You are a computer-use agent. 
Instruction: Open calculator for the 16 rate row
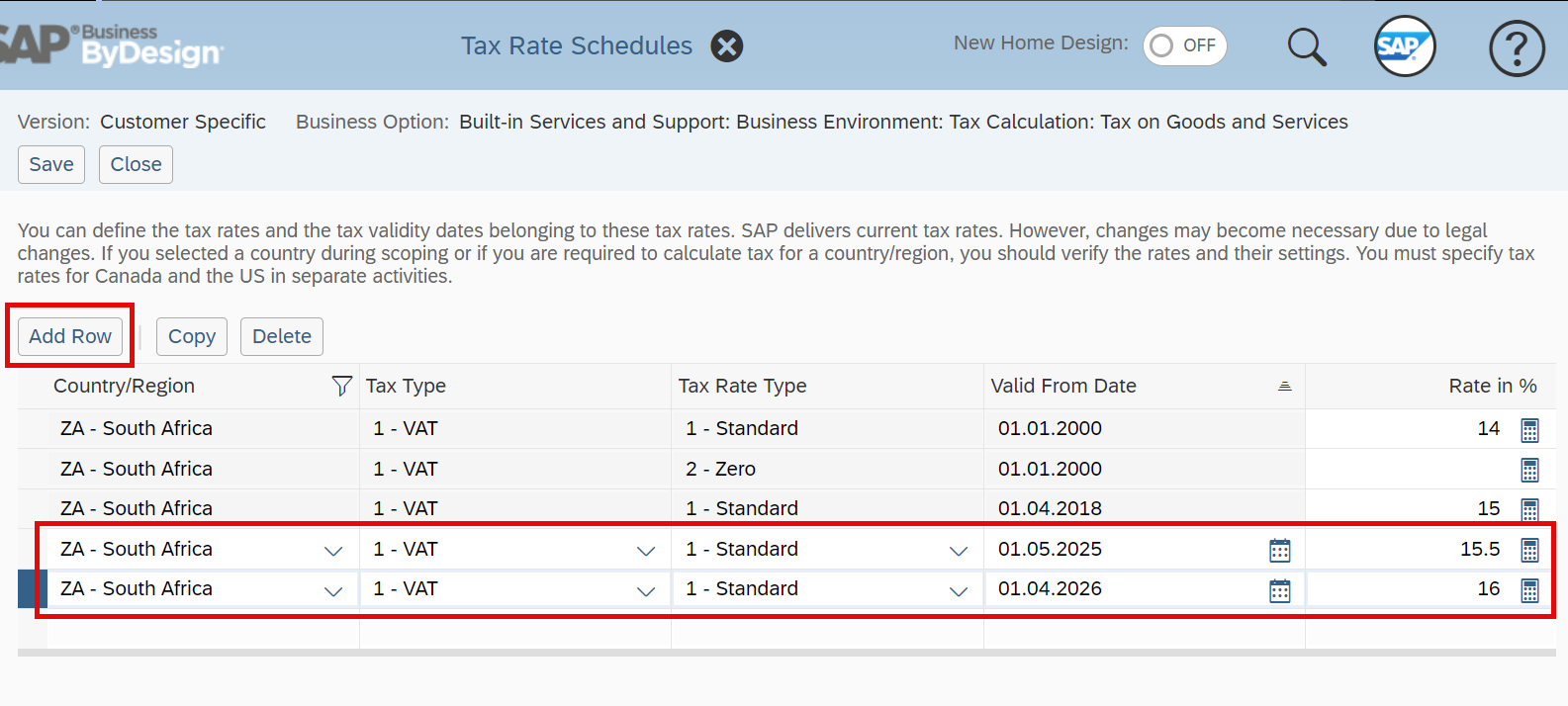click(x=1529, y=590)
